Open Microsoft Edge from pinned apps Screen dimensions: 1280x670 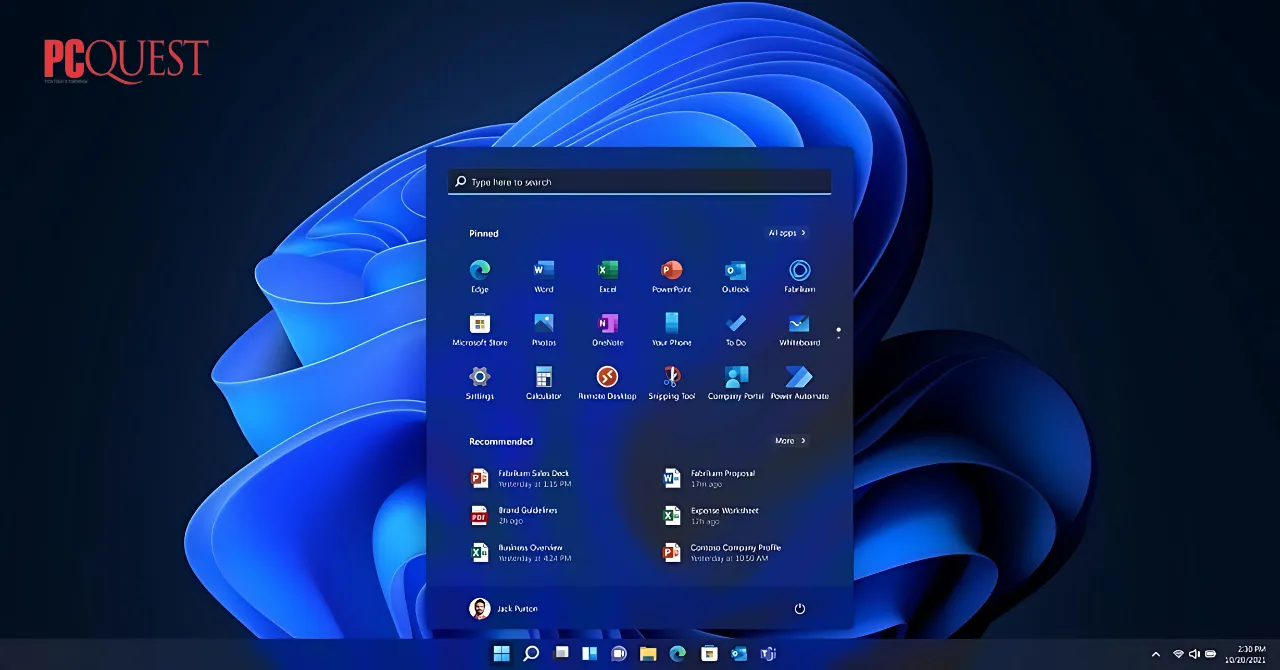click(479, 270)
